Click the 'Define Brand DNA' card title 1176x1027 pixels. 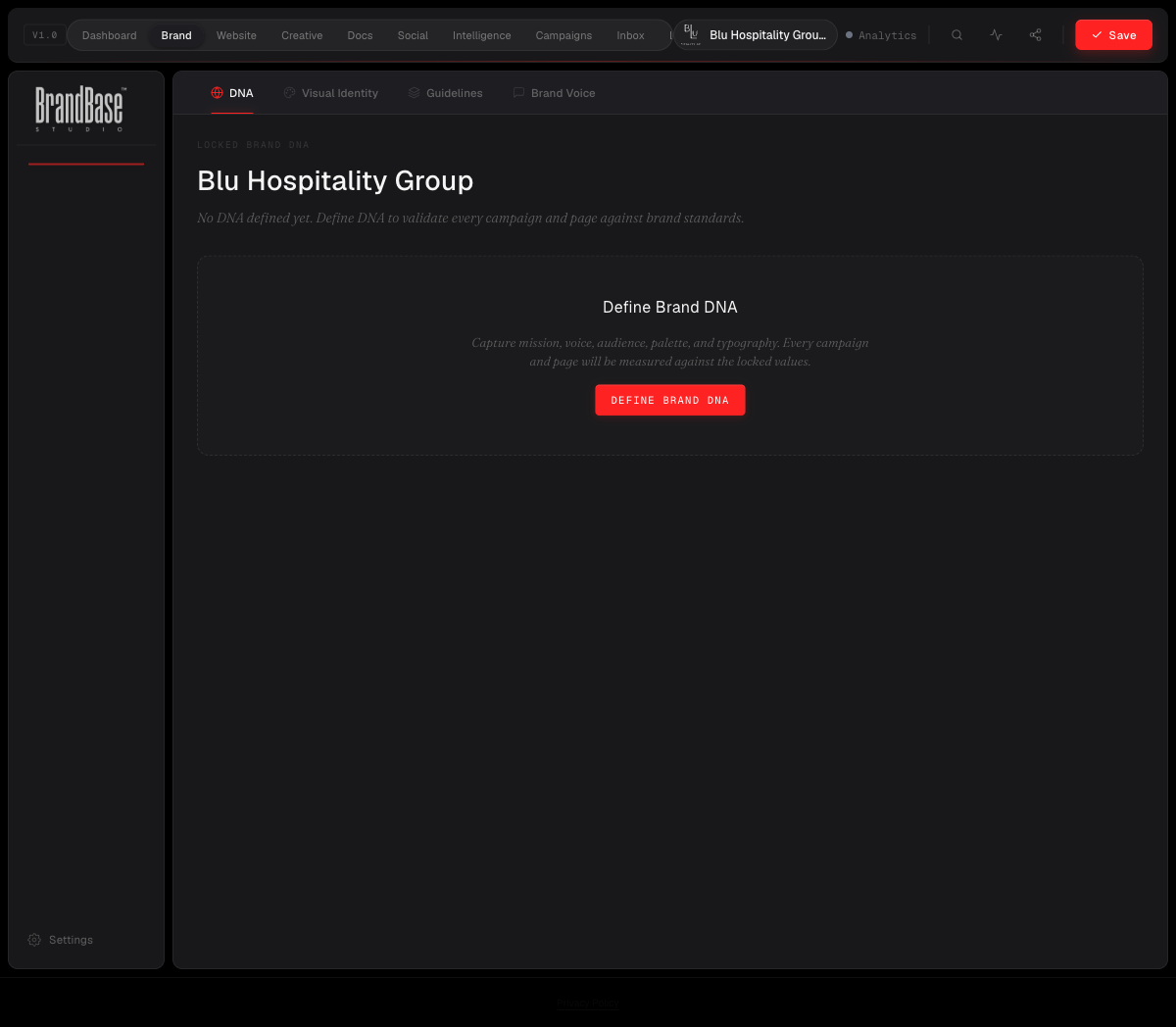tap(670, 307)
